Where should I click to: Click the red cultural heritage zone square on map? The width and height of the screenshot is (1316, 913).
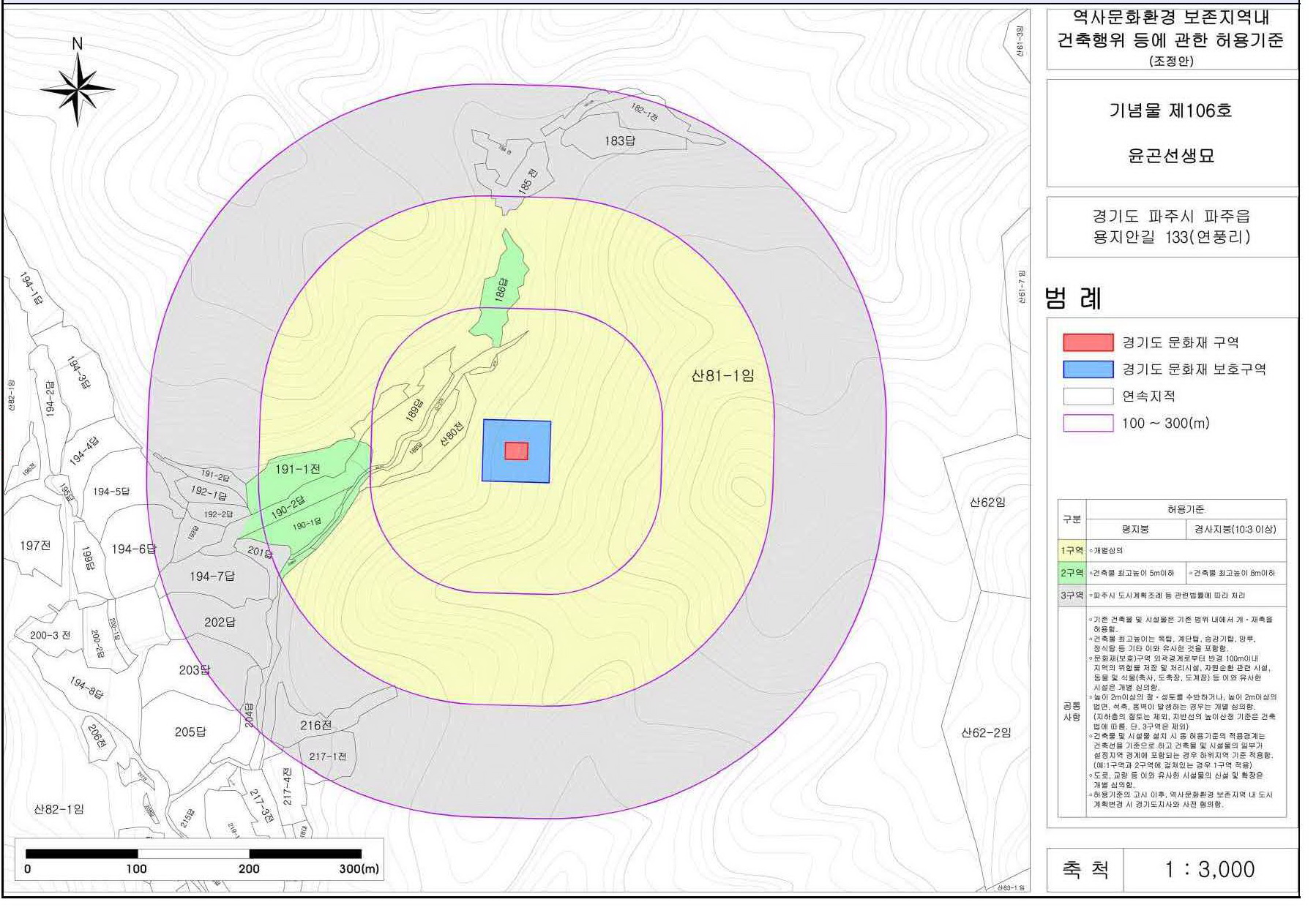pos(516,451)
